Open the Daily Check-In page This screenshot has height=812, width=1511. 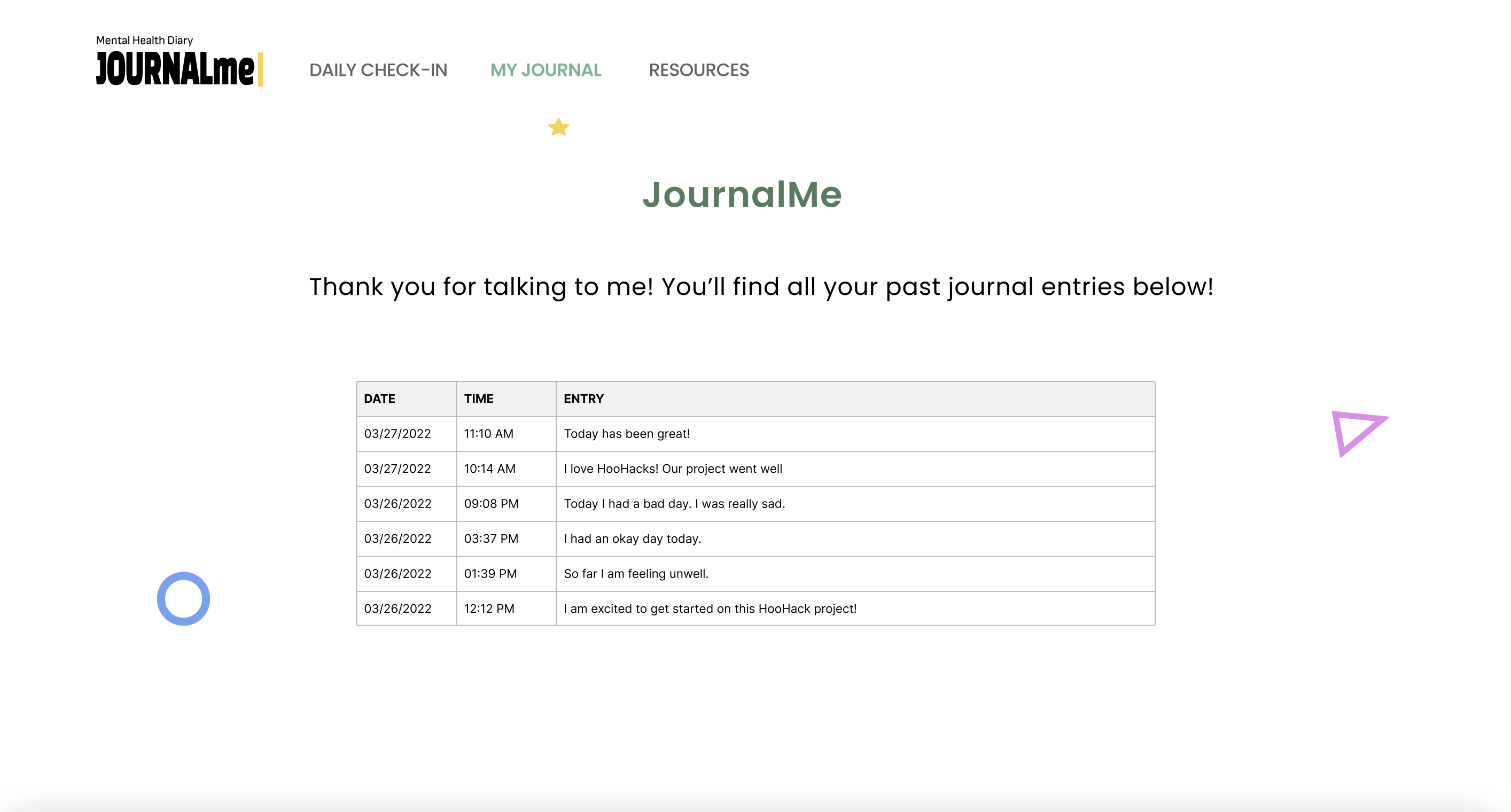[378, 70]
